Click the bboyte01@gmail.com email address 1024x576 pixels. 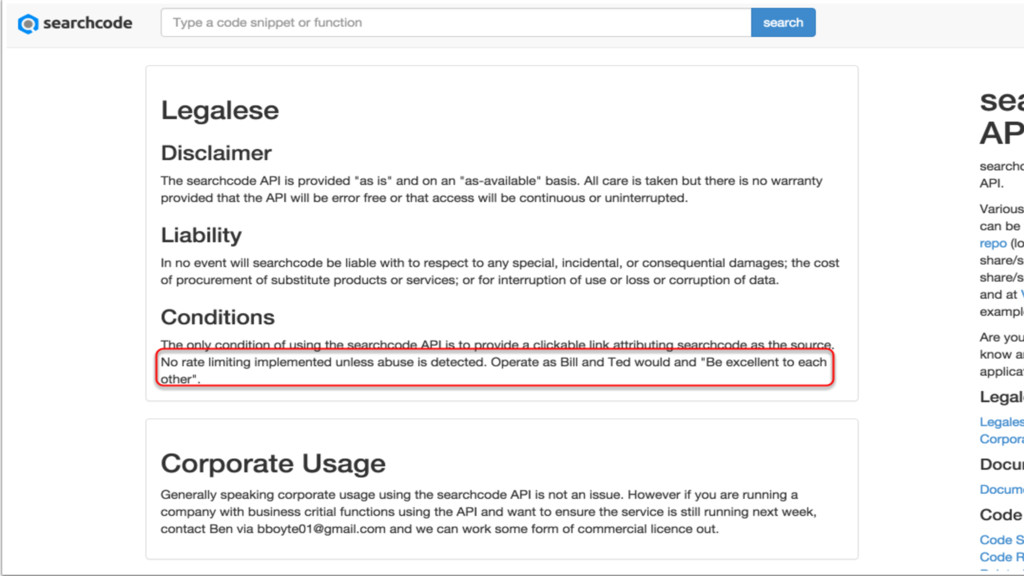coord(321,529)
